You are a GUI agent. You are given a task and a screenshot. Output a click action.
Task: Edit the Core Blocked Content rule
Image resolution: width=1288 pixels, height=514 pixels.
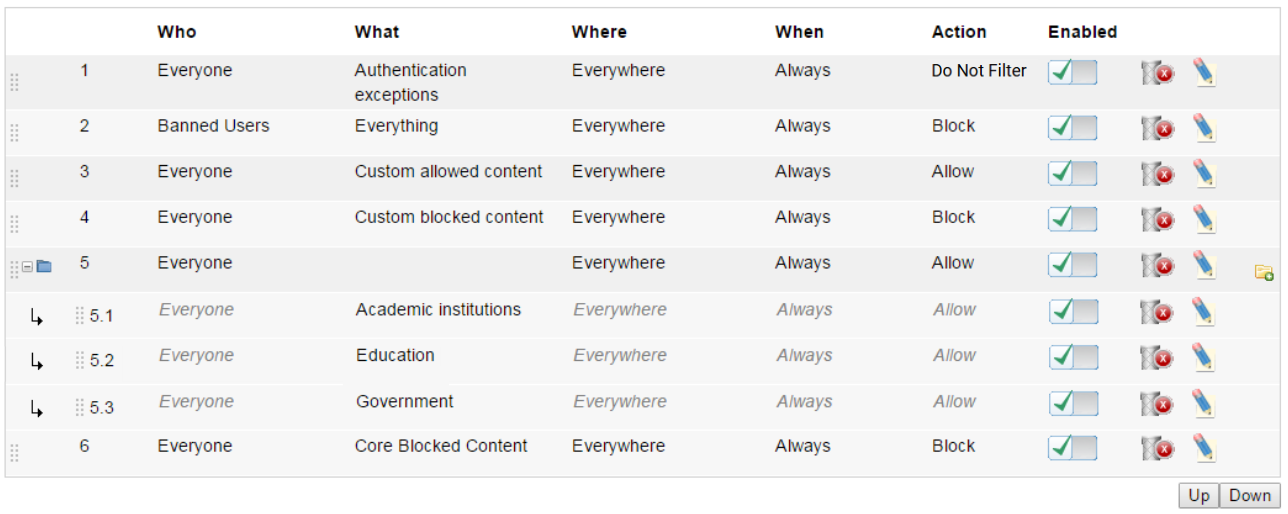tap(1205, 448)
